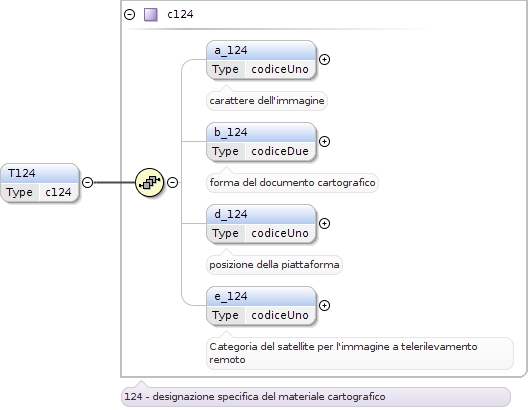Click codiceDue type value of b_124

pyautogui.click(x=280, y=152)
